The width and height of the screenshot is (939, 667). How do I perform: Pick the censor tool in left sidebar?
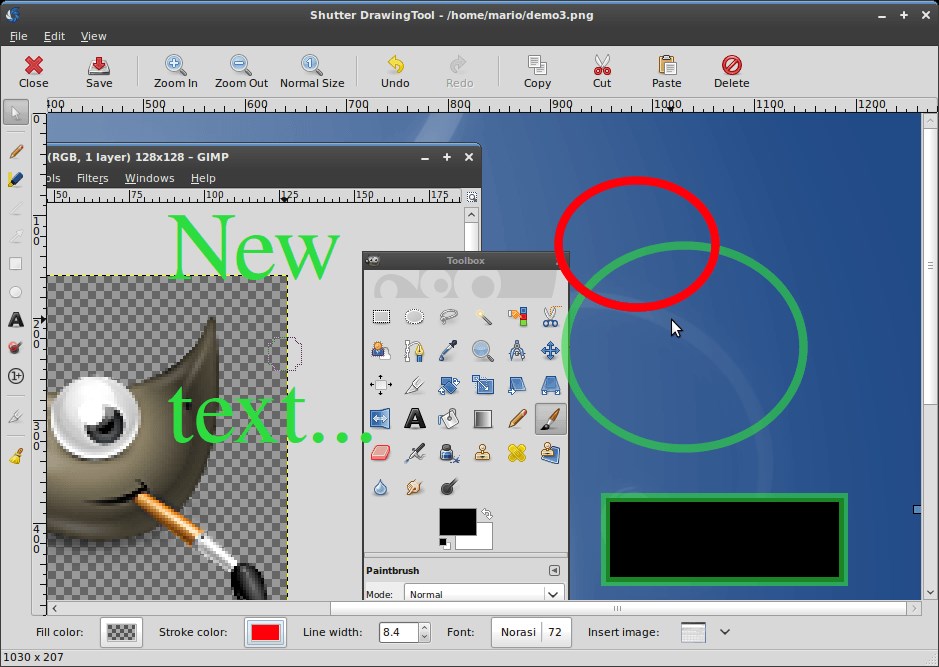pos(16,347)
